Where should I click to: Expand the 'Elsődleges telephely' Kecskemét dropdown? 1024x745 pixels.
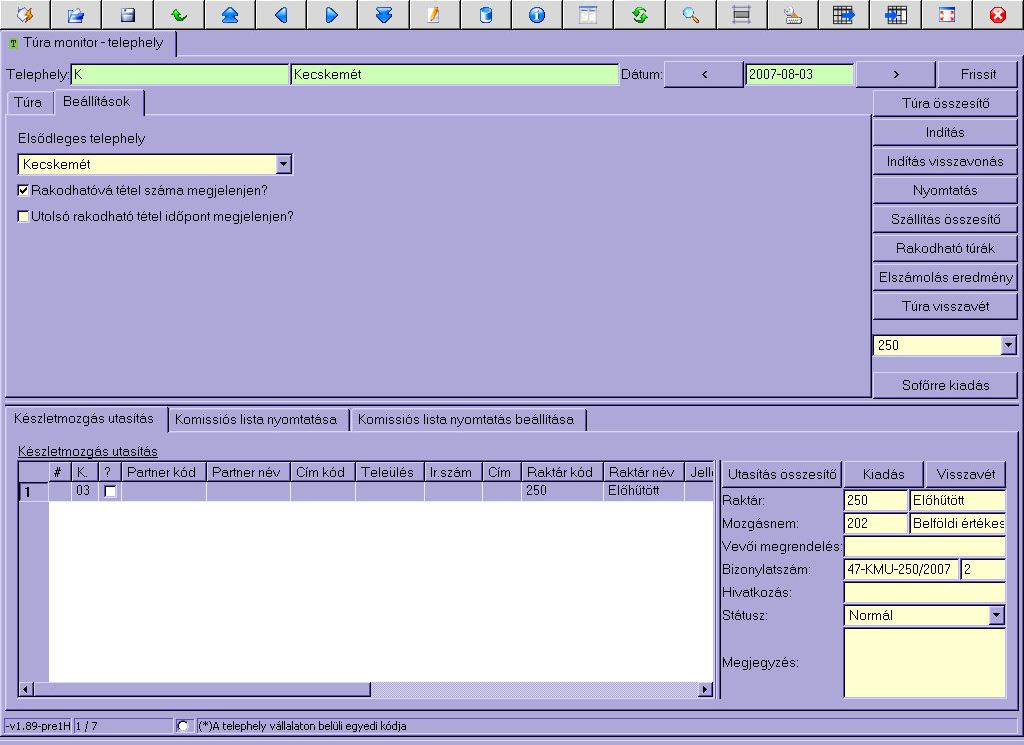coord(283,165)
